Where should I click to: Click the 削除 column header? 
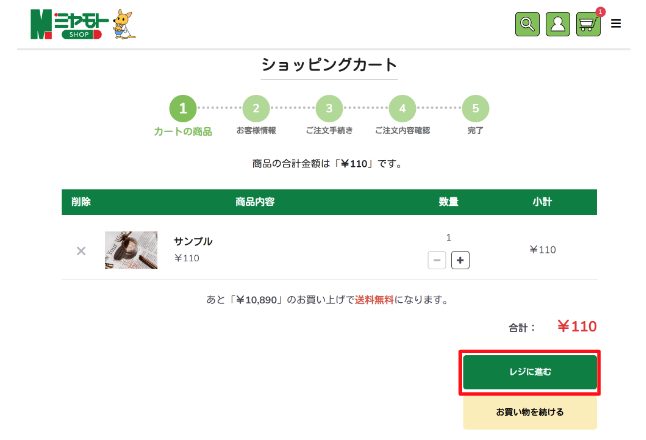(x=81, y=202)
